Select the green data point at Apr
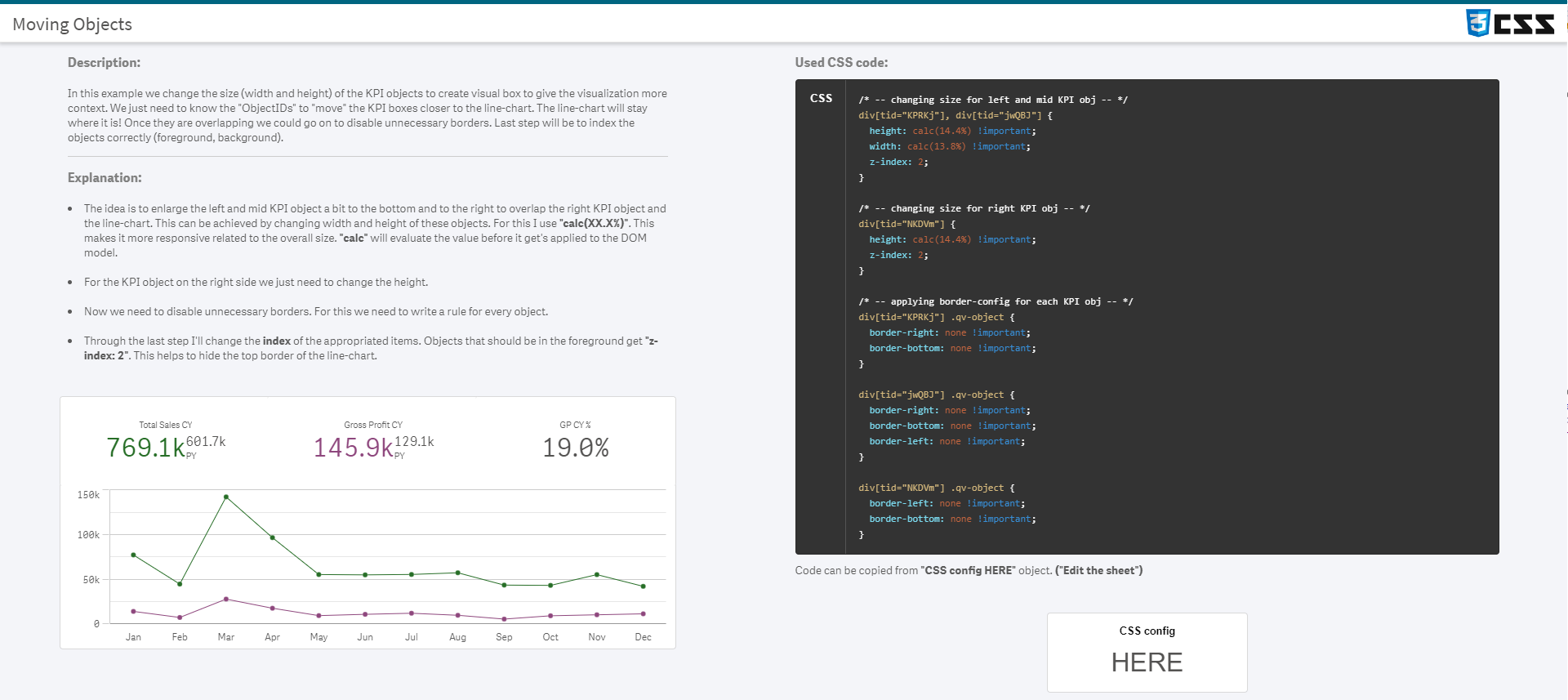Viewport: 1568px width, 700px height. pos(273,537)
